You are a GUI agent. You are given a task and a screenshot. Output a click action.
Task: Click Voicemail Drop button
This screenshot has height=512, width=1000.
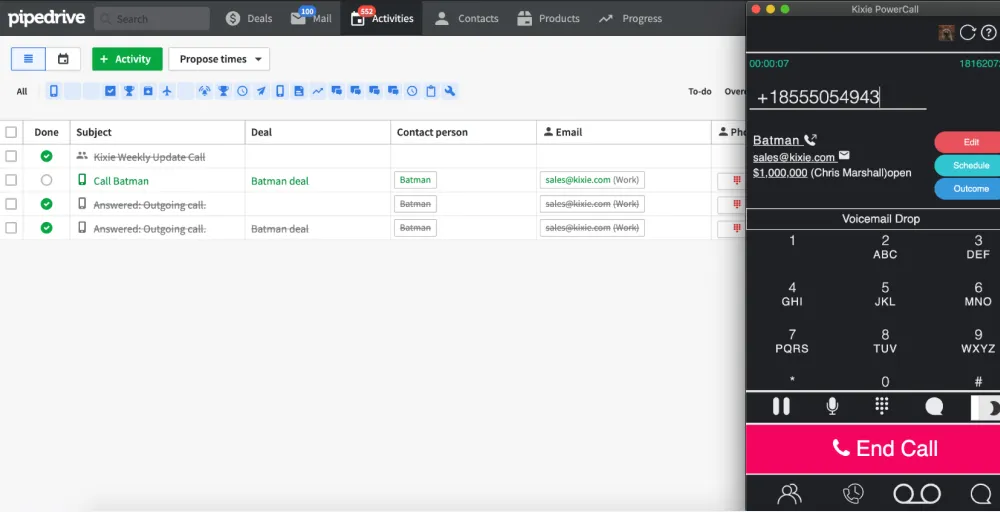point(873,219)
